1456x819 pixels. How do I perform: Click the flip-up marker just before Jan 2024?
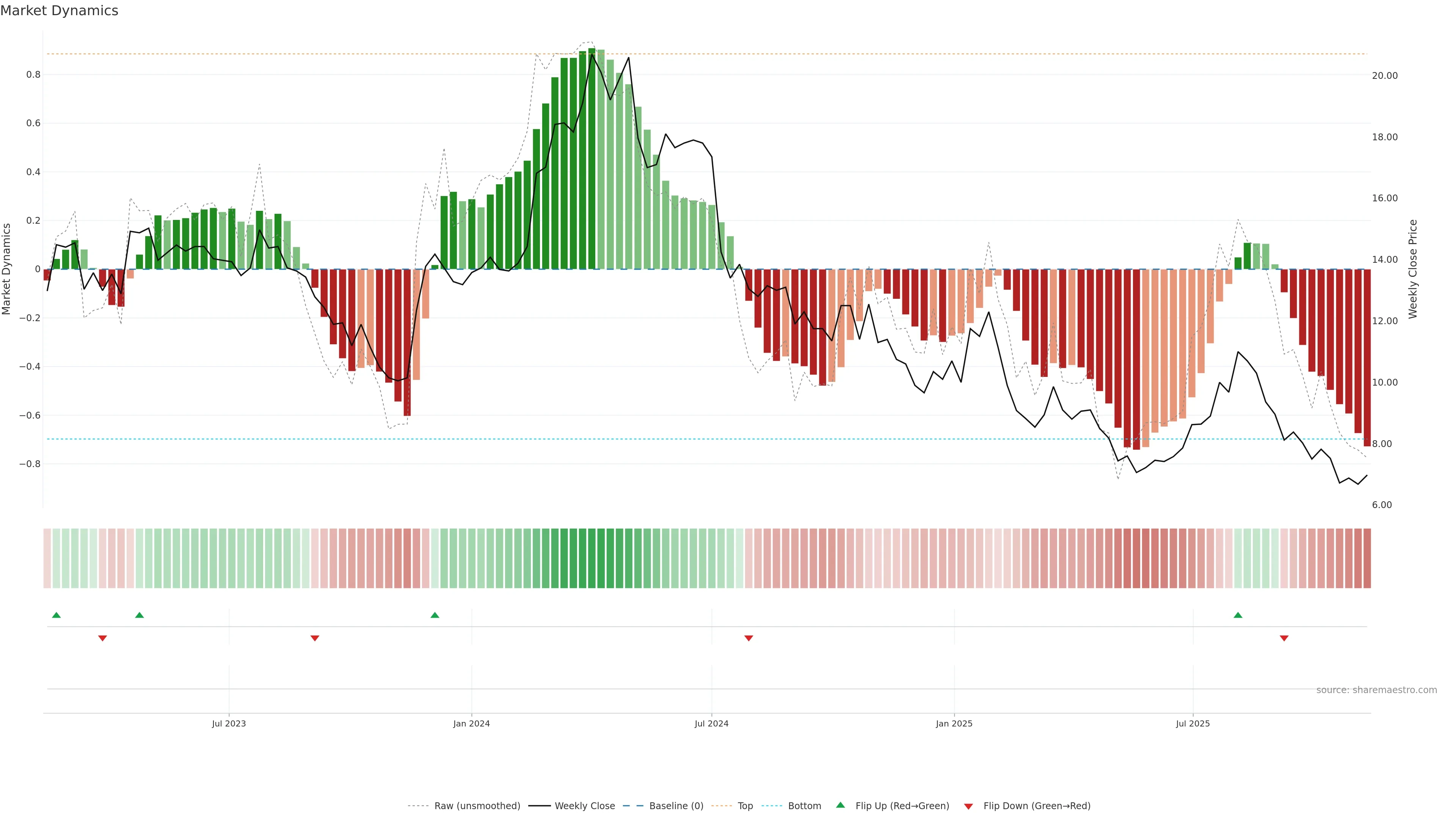435,615
